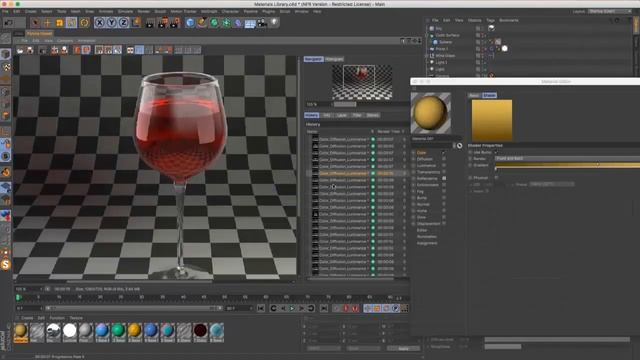Click the Model mode cube icon in left sidebar
Screen dimensions: 640x360
click(x=6, y=54)
